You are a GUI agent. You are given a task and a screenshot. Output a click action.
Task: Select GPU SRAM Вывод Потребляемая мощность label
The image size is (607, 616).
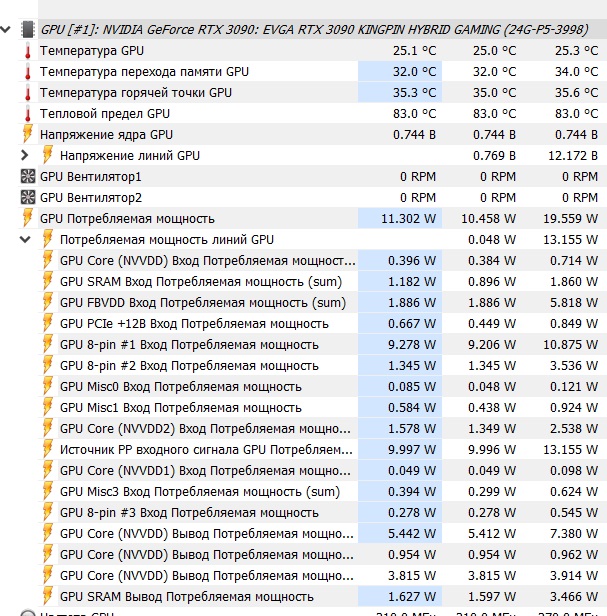coord(187,597)
